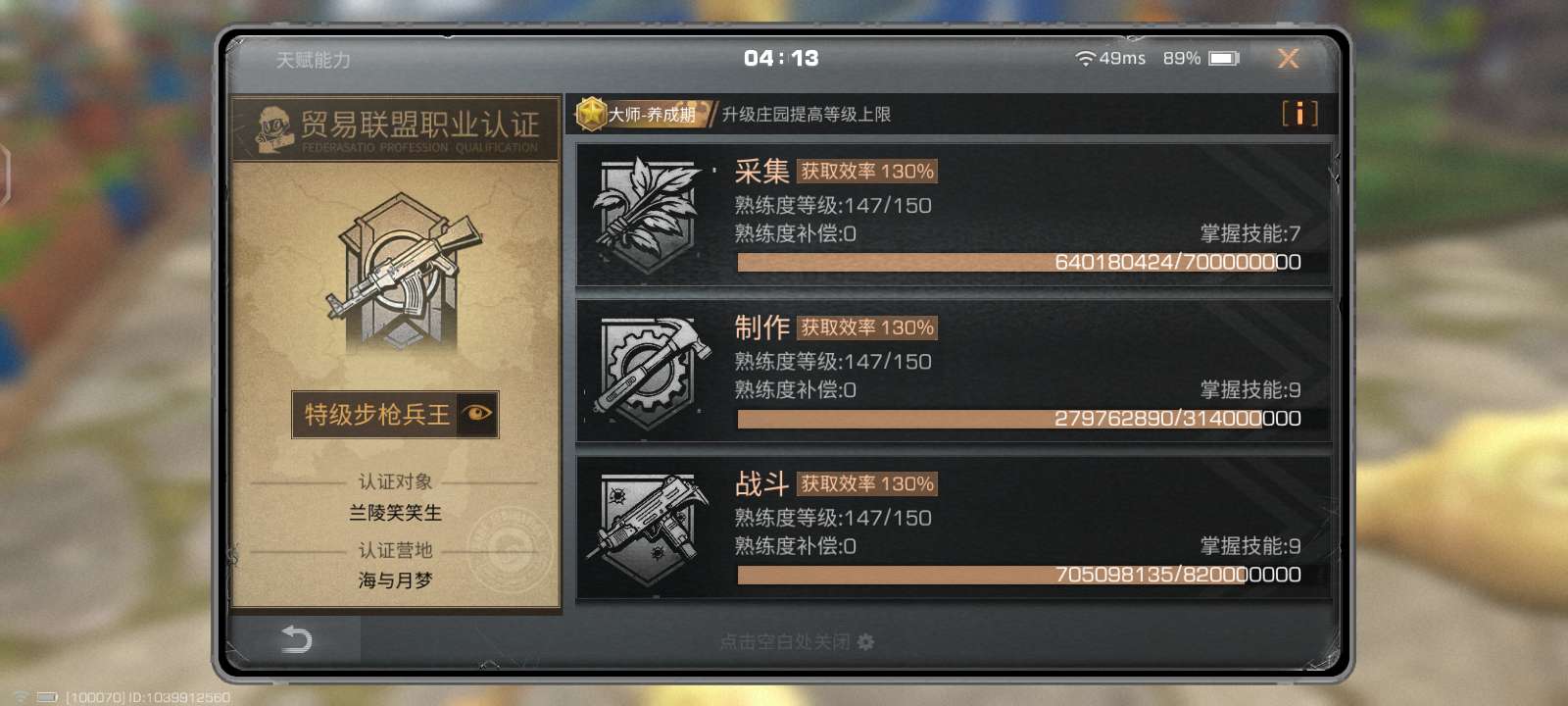1568x706 pixels.
Task: Click the 升级庄园提高等级上限 hint text
Action: [x=807, y=115]
